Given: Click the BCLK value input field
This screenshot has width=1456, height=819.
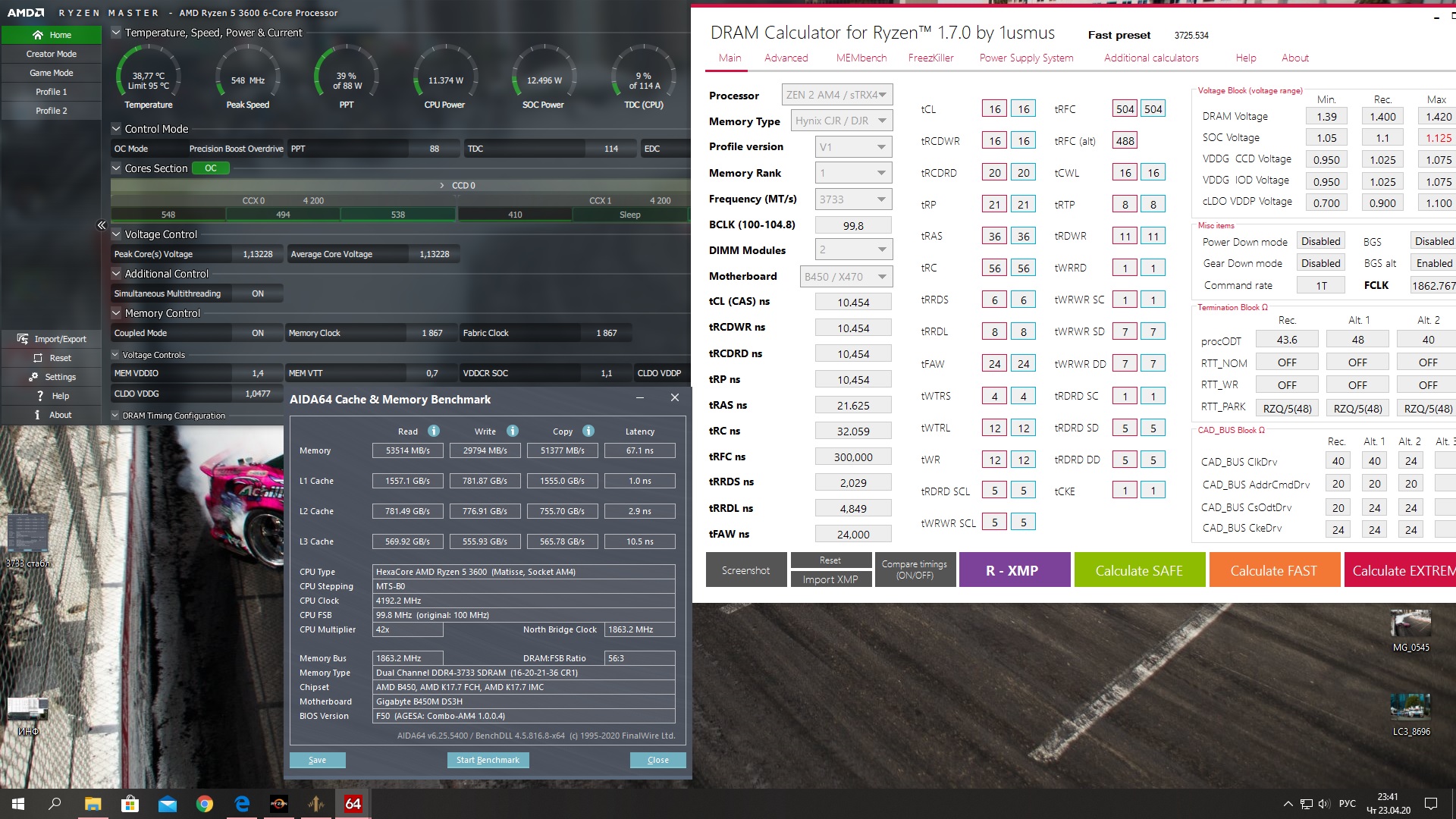Looking at the screenshot, I should (x=852, y=225).
